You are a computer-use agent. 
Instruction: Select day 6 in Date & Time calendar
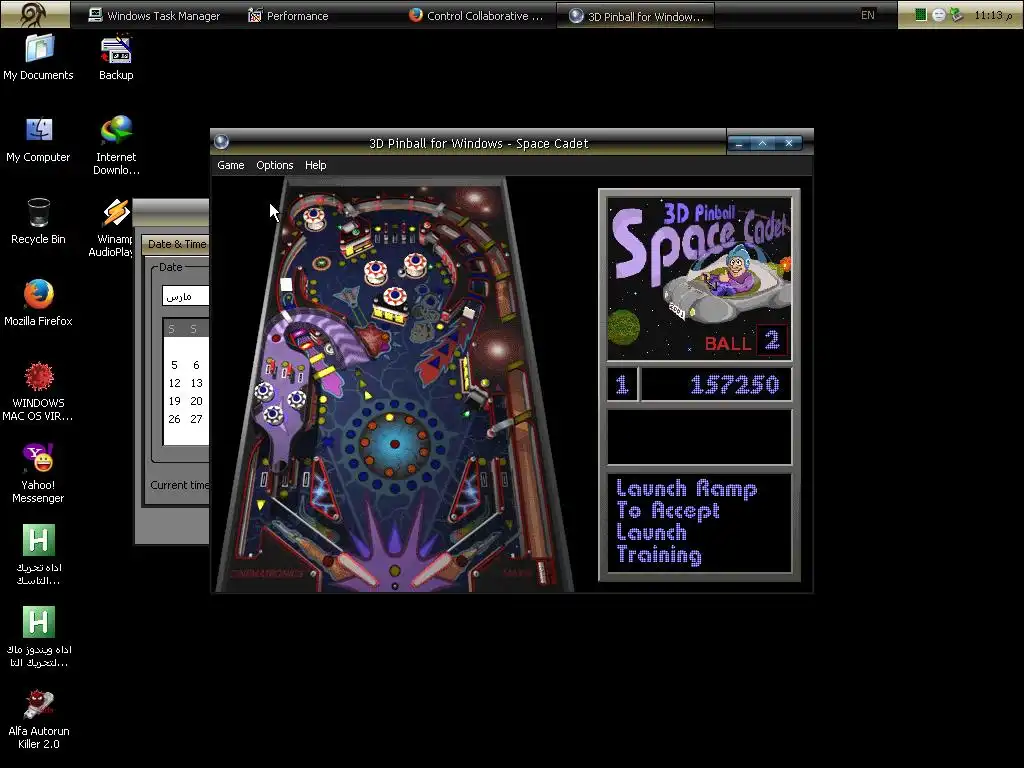(196, 365)
